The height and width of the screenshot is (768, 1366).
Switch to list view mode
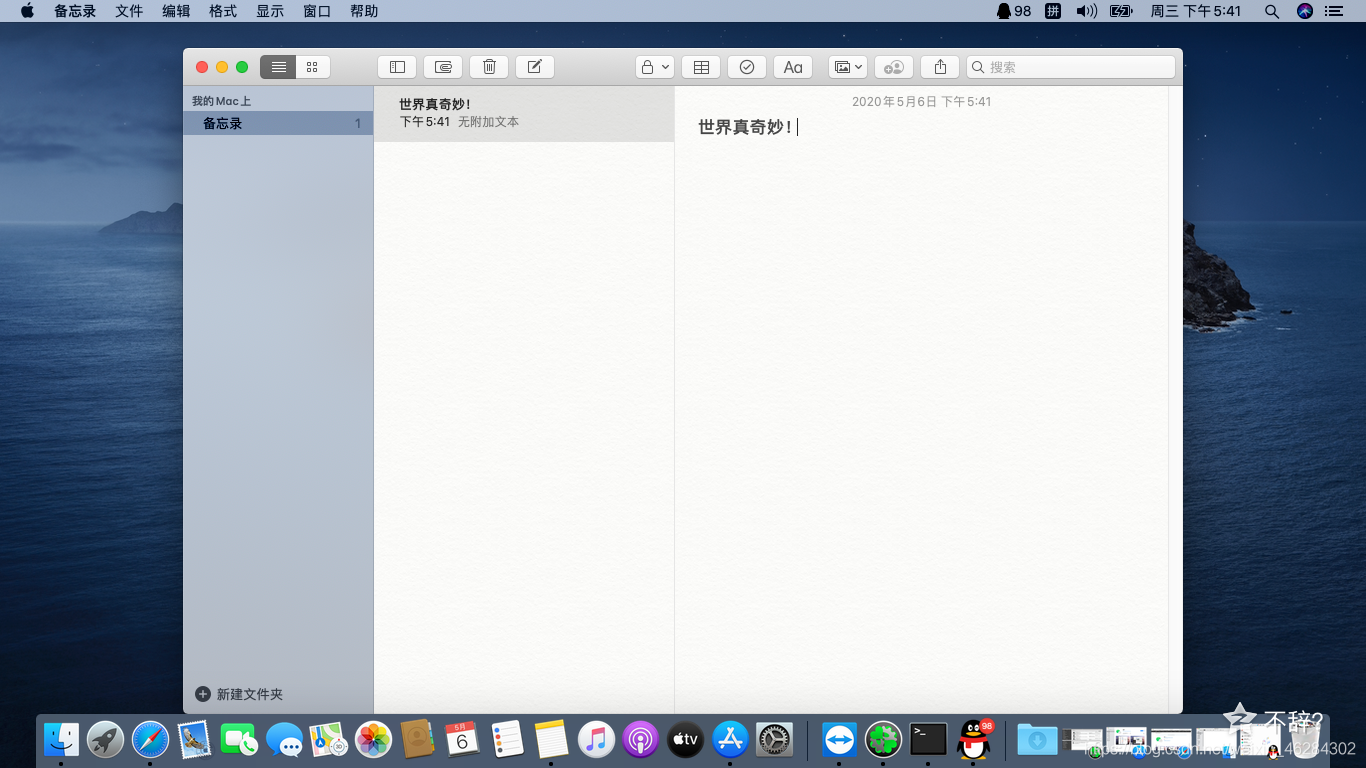[x=278, y=67]
